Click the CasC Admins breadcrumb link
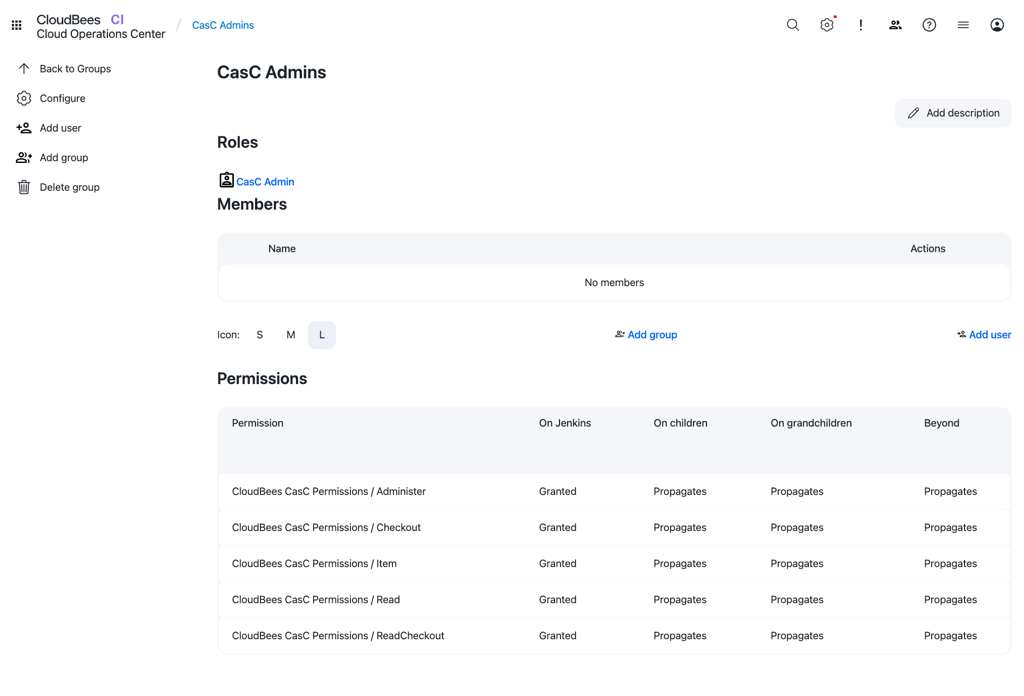The width and height of the screenshot is (1024, 696). click(223, 25)
